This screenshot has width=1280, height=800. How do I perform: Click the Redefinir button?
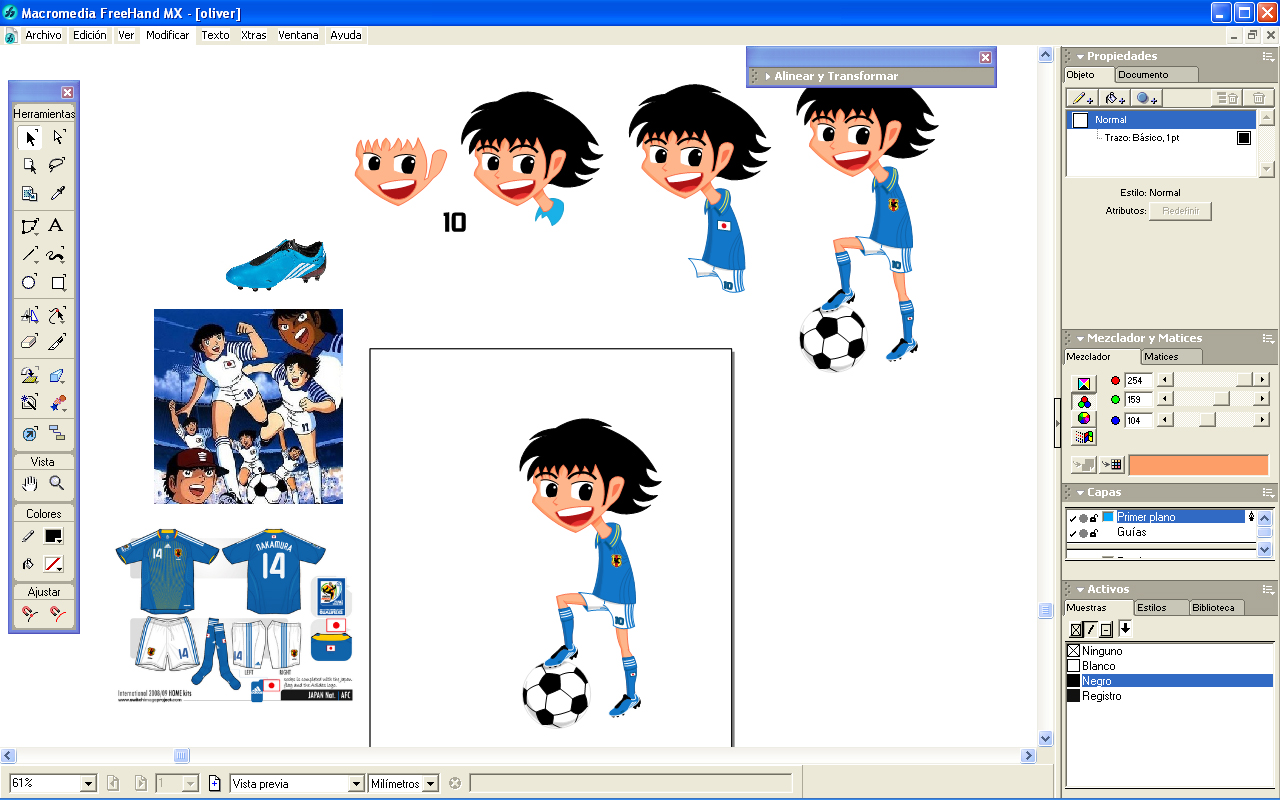pos(1180,211)
